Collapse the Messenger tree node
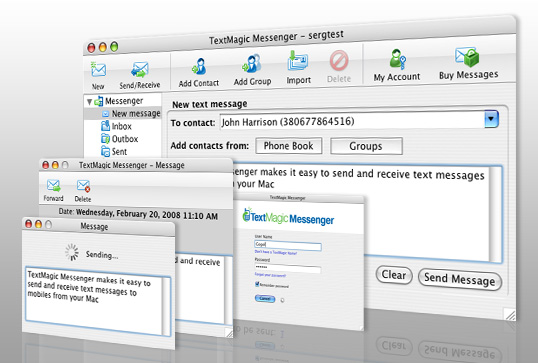 [x=89, y=102]
